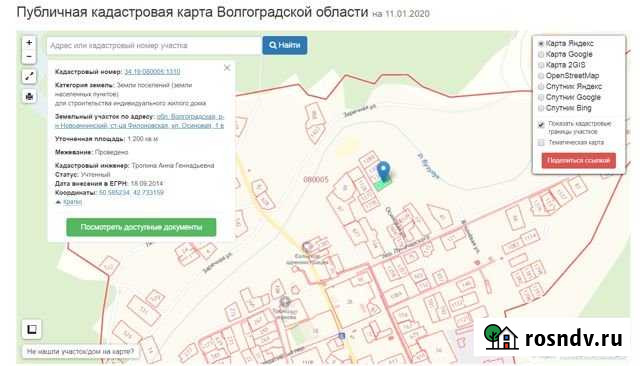The height and width of the screenshot is (366, 640).
Task: Select Карта Google radio option
Action: coord(541,54)
